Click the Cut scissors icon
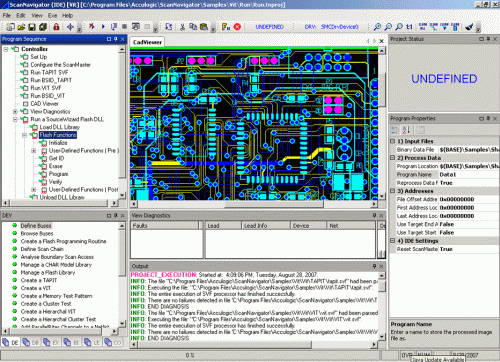Screen dimensions: 500x362 click(x=182, y=27)
